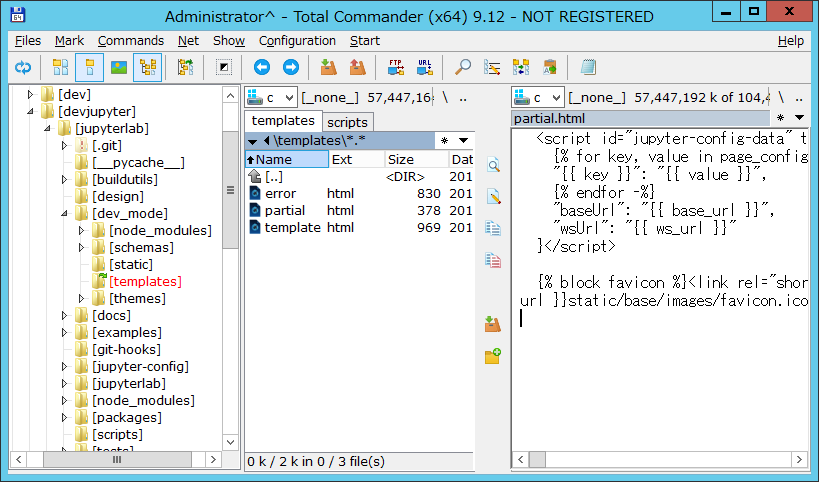Open the multi-rename tool icon
The height and width of the screenshot is (482, 819).
(492, 67)
